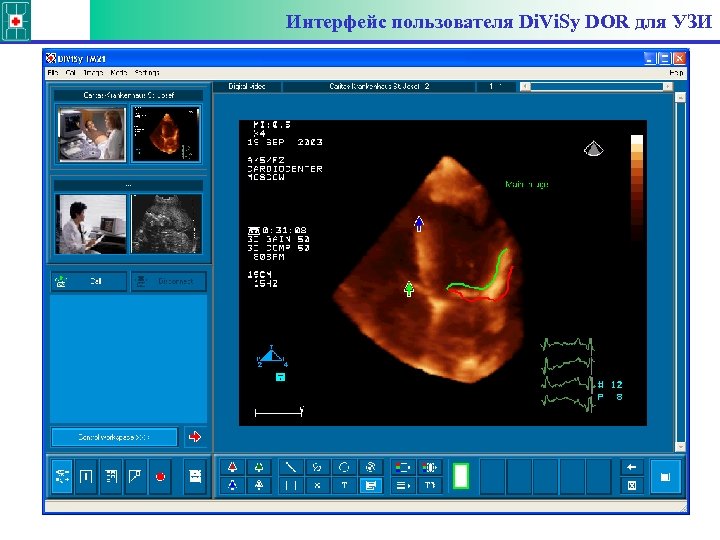Viewport: 720px width, 540px height.
Task: Select the white arrow pointer tool
Action: click(x=259, y=485)
